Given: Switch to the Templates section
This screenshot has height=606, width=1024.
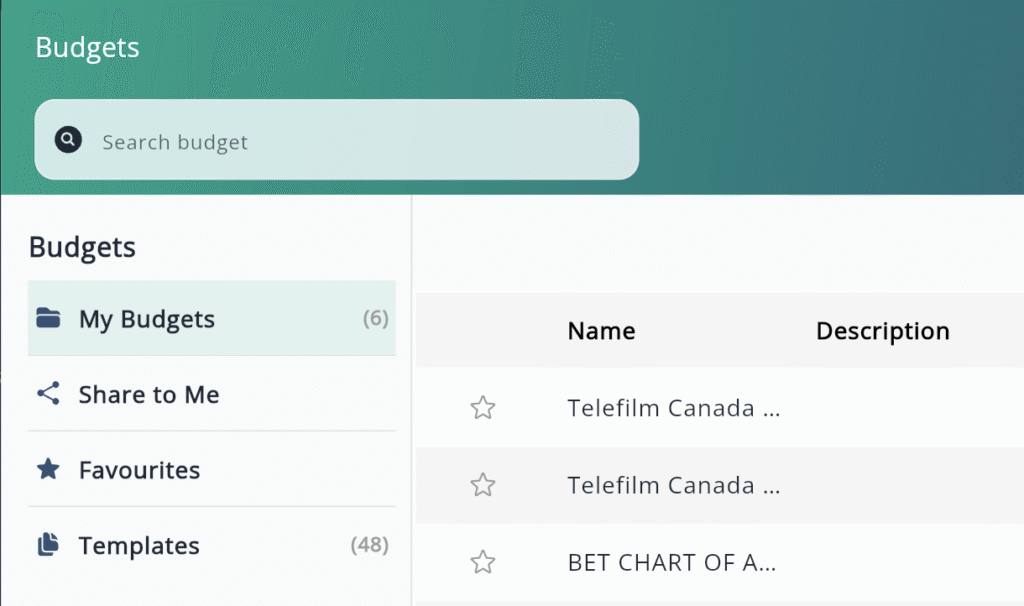Looking at the screenshot, I should point(139,546).
